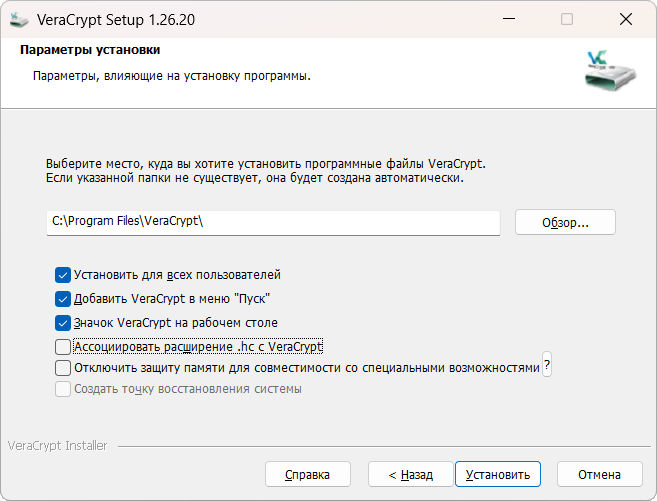Viewport: 657px width, 501px height.
Task: Click greyed-out 'Создать точку восстановления системы' checkbox
Action: pos(63,389)
